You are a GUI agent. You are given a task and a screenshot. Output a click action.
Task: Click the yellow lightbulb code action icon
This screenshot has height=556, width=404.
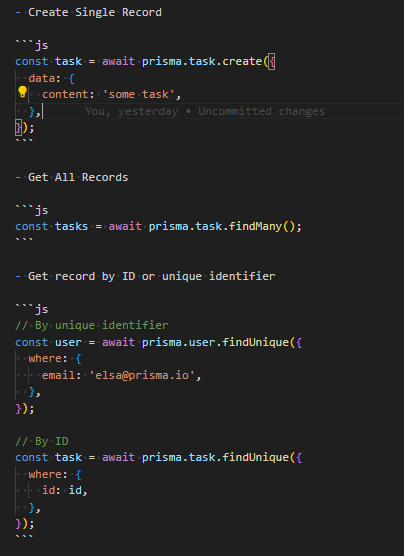(x=22, y=92)
